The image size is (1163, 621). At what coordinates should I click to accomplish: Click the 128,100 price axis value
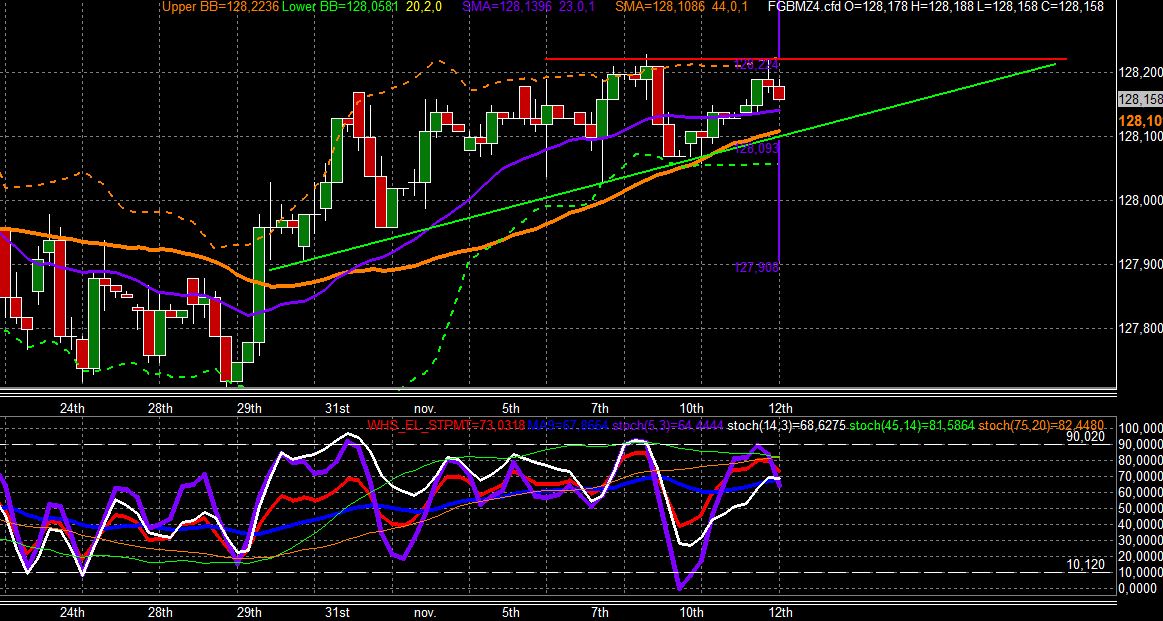click(1140, 137)
